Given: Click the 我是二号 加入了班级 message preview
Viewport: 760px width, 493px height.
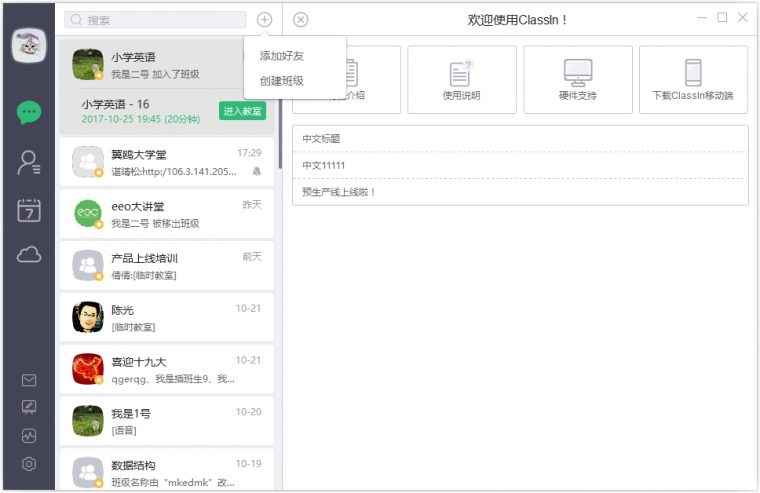Looking at the screenshot, I should 155,74.
